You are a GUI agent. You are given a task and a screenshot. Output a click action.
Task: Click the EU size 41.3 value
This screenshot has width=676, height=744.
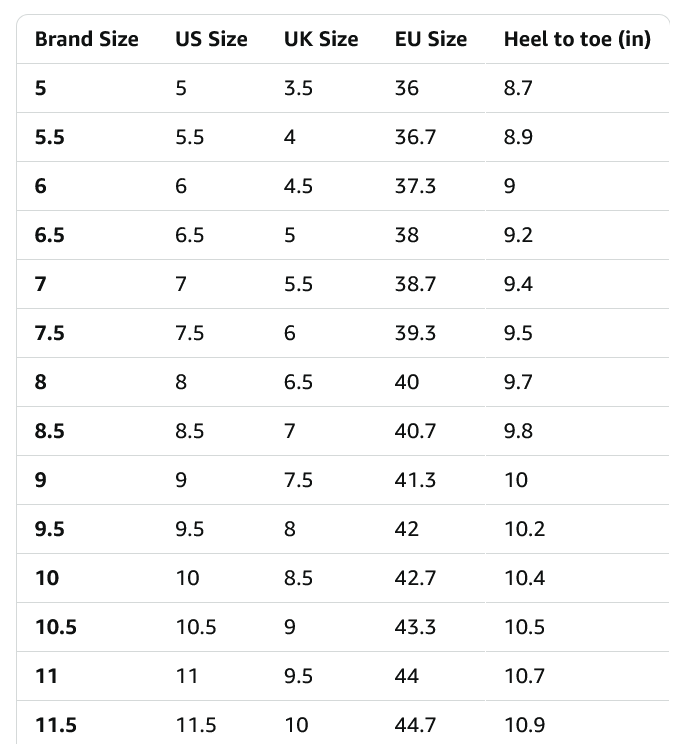coord(415,480)
